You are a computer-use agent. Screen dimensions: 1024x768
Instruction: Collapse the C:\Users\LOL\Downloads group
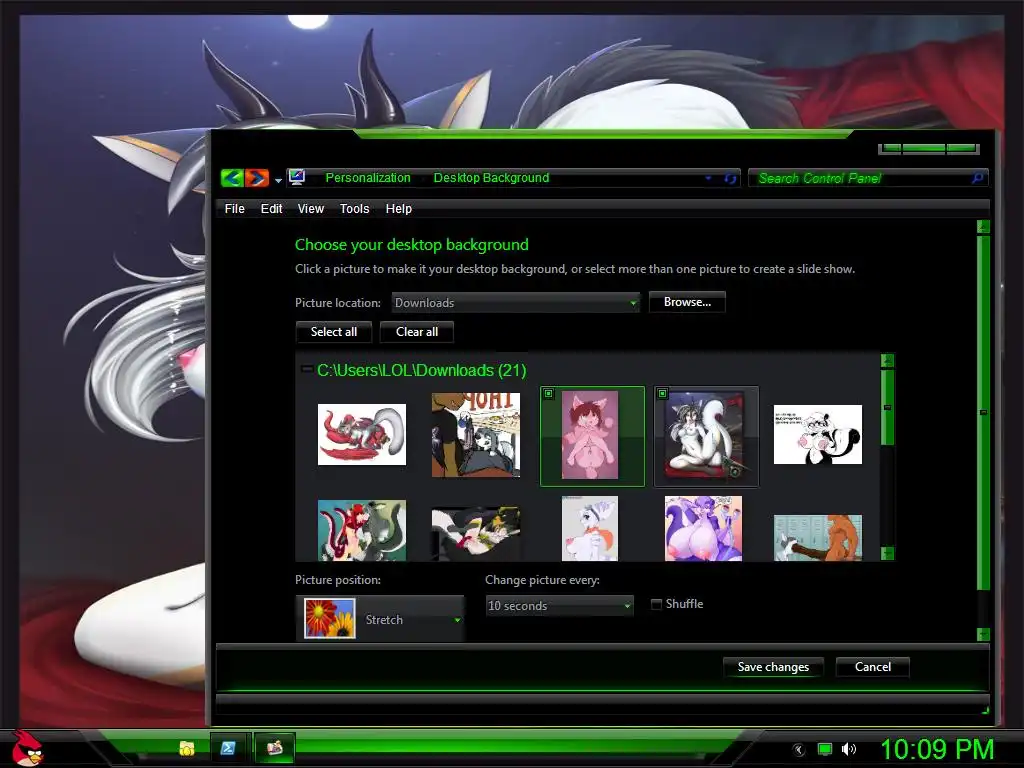(x=306, y=370)
